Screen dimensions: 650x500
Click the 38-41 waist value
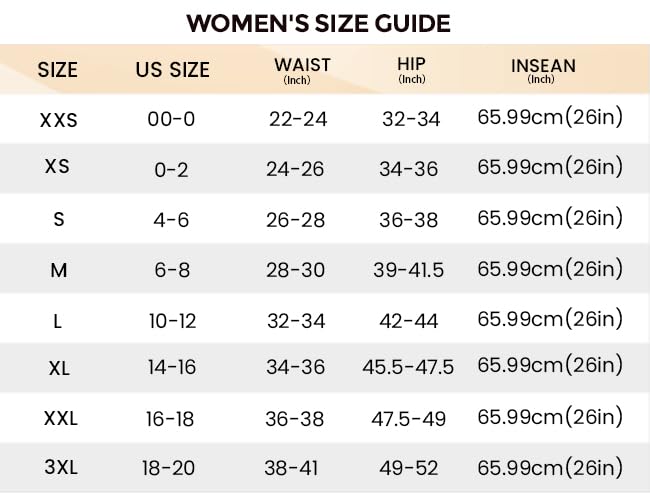click(x=291, y=468)
